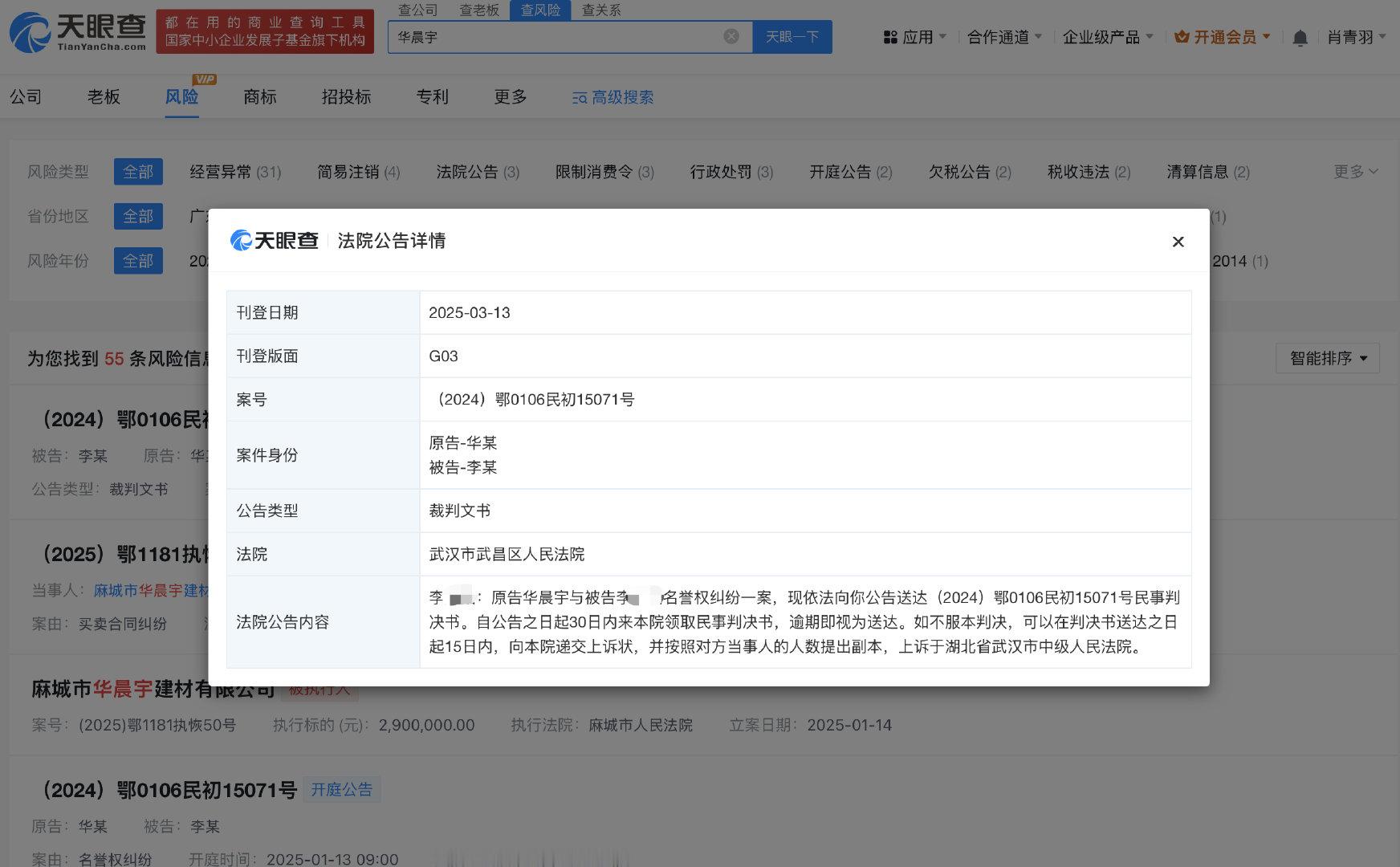Image resolution: width=1400 pixels, height=867 pixels.
Task: Switch to 查老板 search tab
Action: pos(479,10)
